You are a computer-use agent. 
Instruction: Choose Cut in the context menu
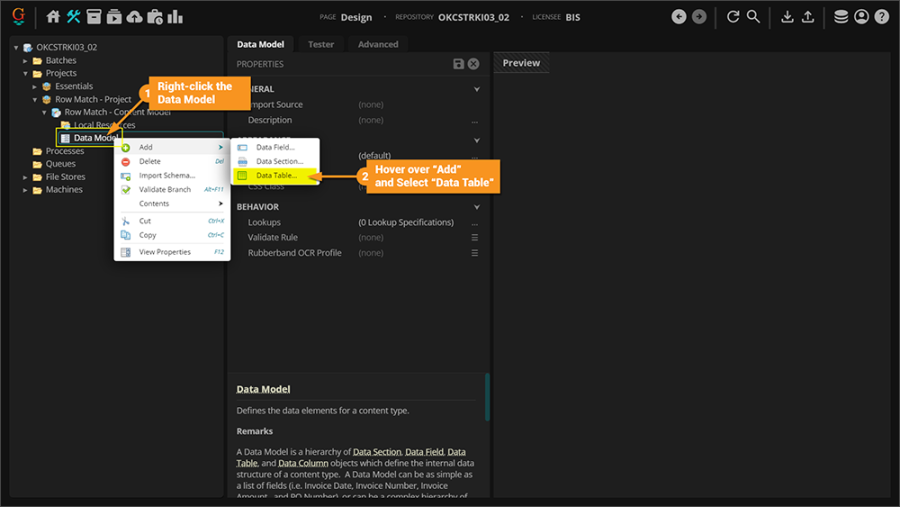coord(172,220)
